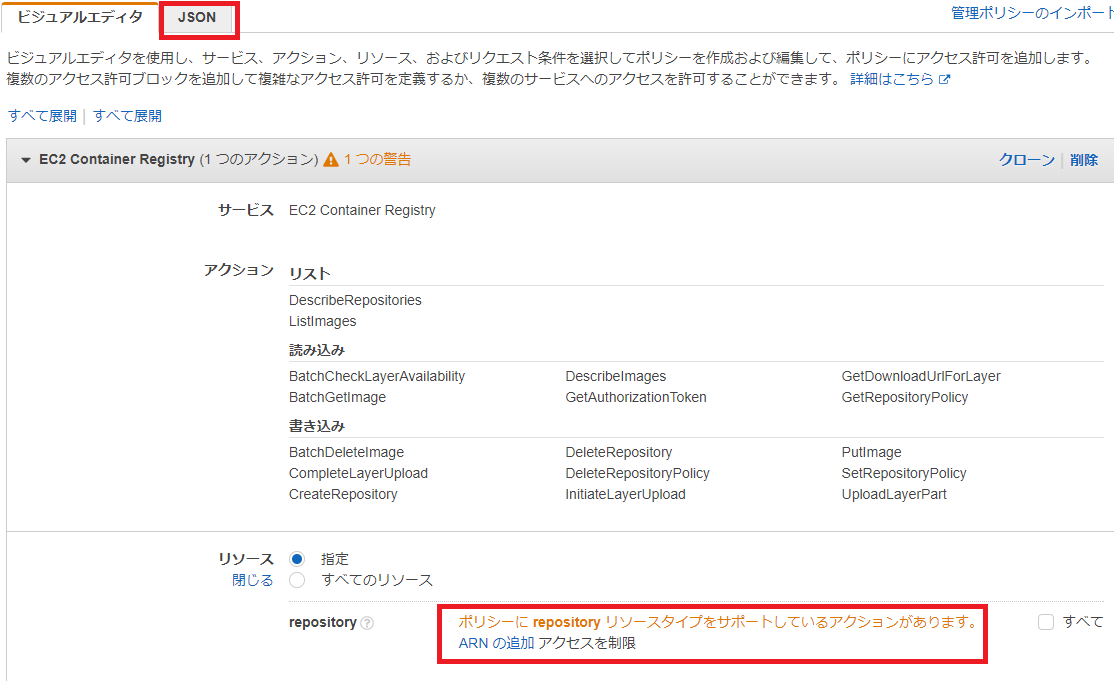Click the repository help question icon

pos(367,623)
